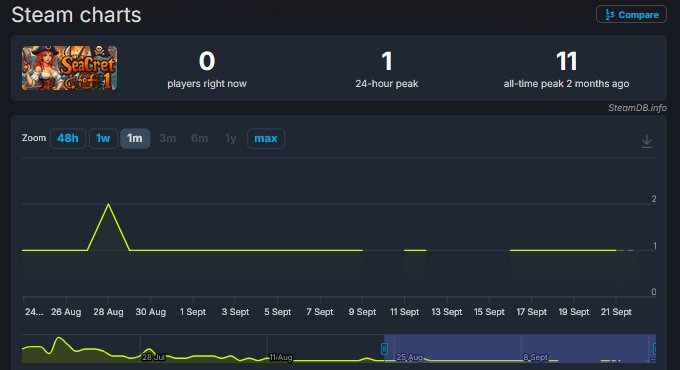Click 'all-time peak 2 months ago' text
This screenshot has width=680, height=370.
tap(566, 84)
